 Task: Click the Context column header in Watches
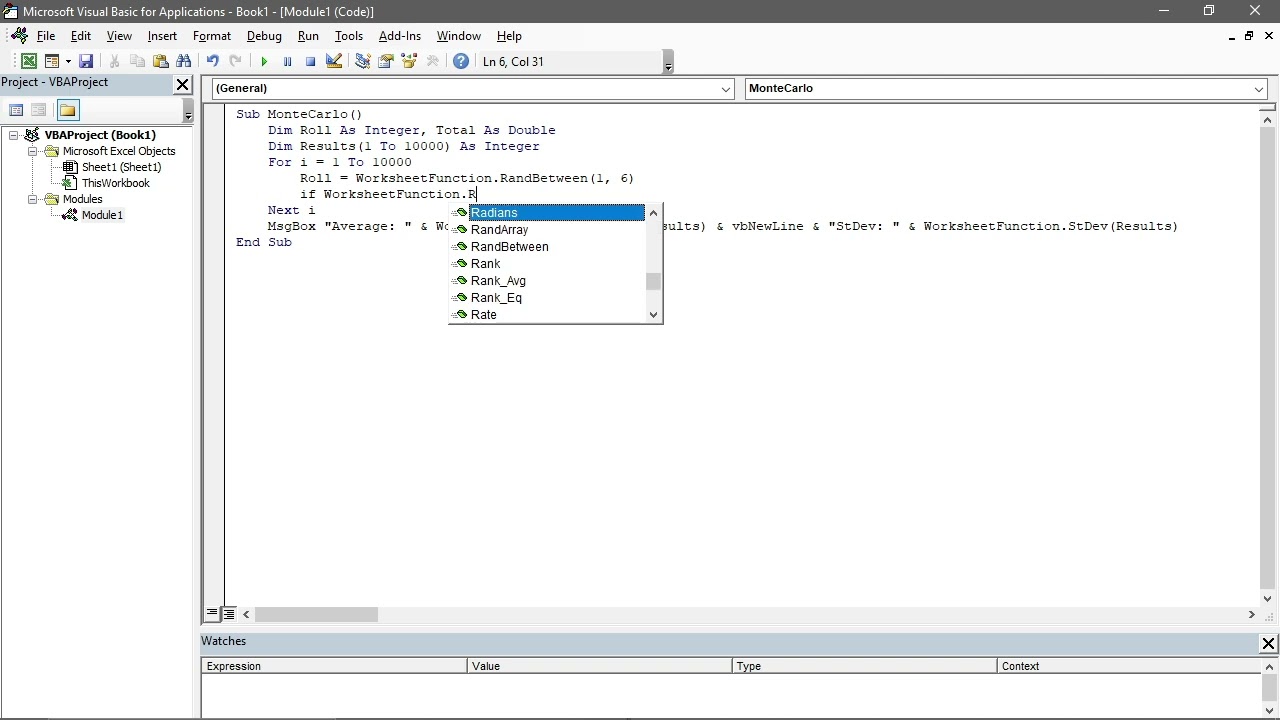(1128, 666)
